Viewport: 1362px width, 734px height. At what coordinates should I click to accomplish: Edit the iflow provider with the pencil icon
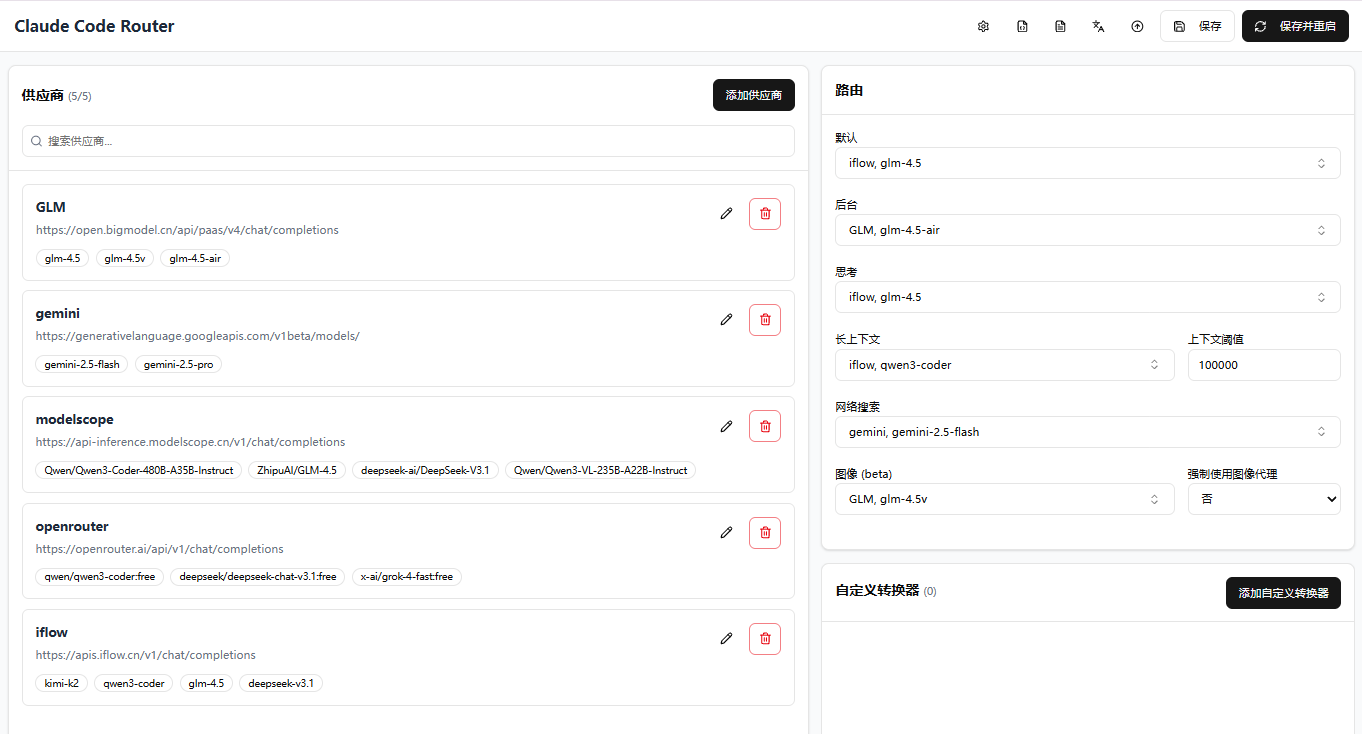726,638
